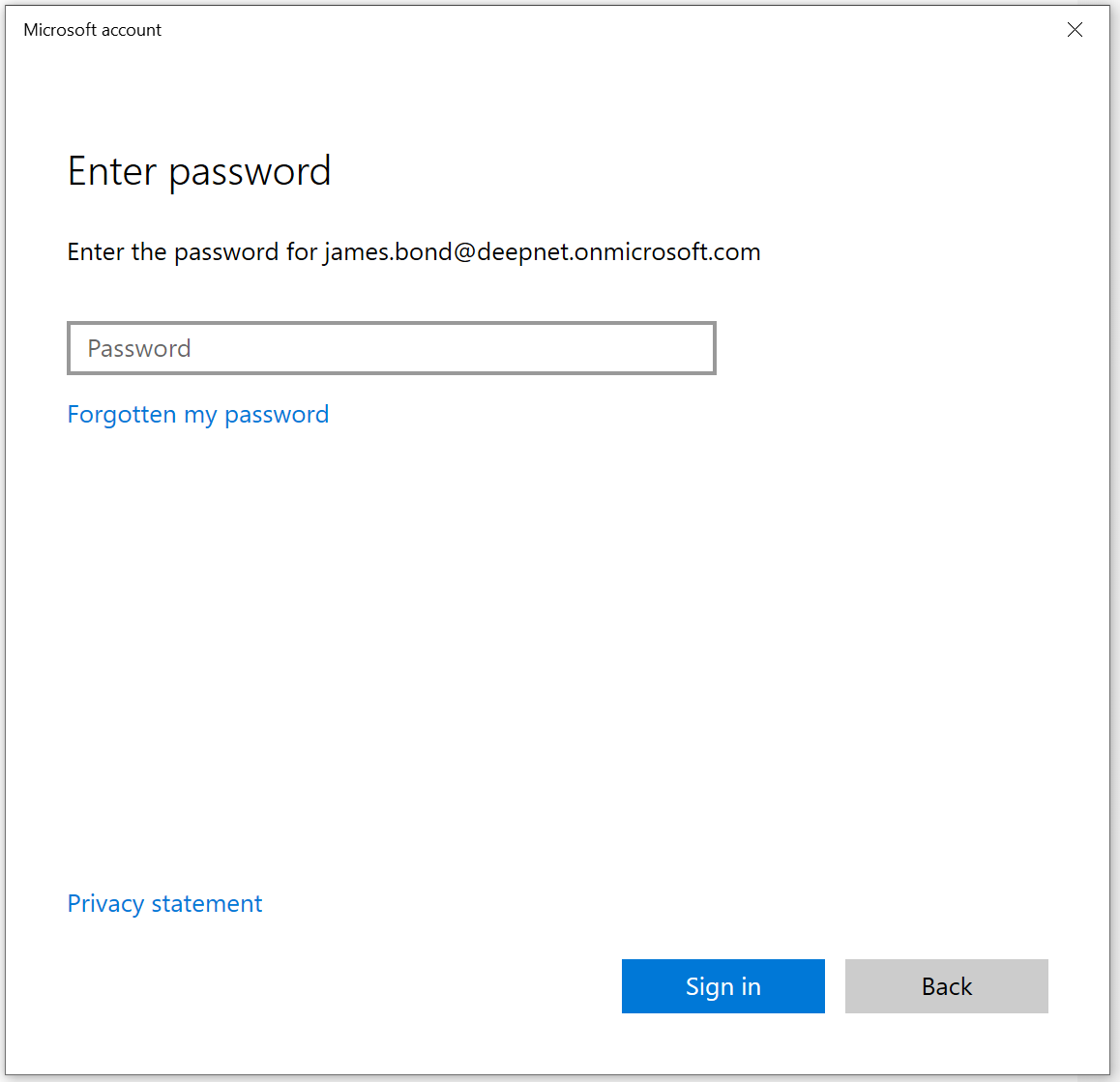The width and height of the screenshot is (1120, 1082).
Task: Close the Microsoft account dialog
Action: click(1075, 30)
